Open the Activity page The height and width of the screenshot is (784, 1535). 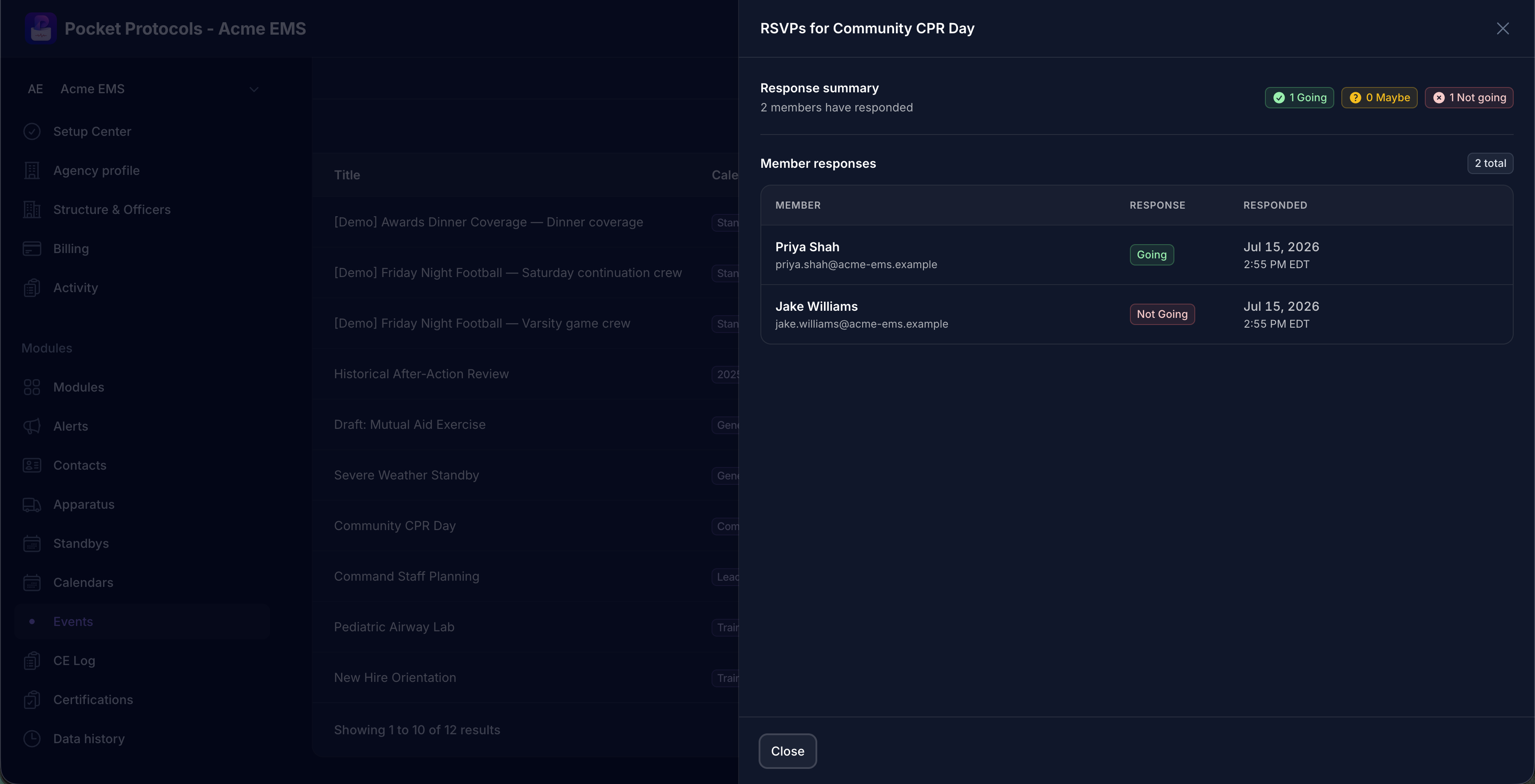point(143,288)
